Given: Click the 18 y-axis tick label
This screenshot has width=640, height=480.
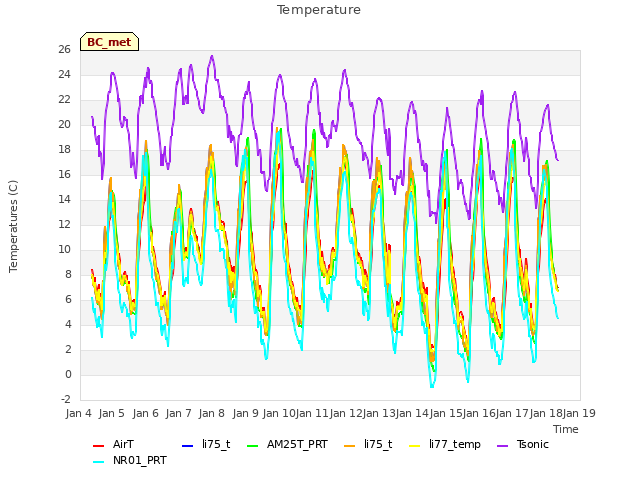Looking at the screenshot, I should coord(64,149).
